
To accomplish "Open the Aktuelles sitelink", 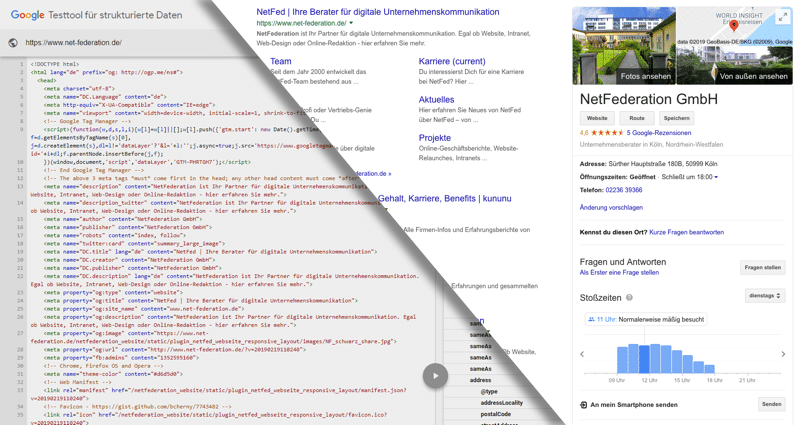I will tap(436, 99).
